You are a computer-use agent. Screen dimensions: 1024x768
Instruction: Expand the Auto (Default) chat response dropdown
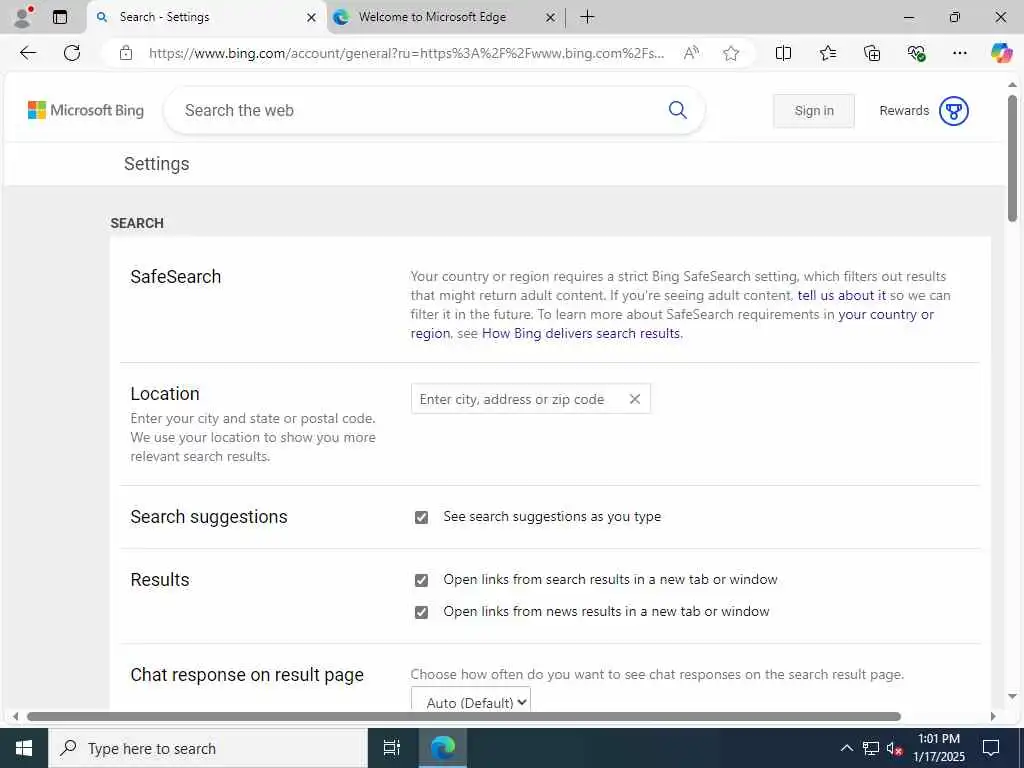tap(470, 702)
